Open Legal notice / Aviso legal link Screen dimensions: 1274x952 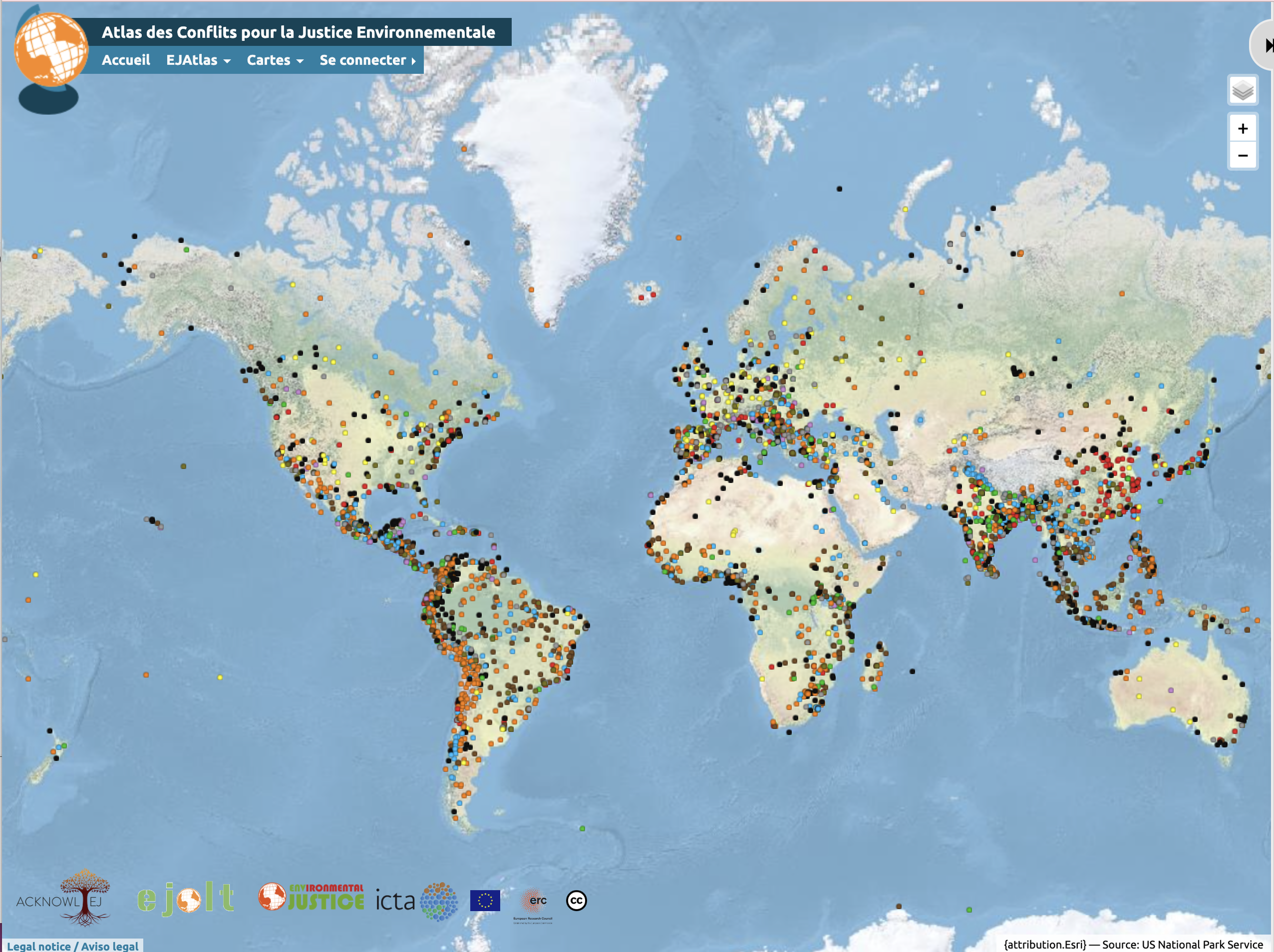[x=72, y=946]
